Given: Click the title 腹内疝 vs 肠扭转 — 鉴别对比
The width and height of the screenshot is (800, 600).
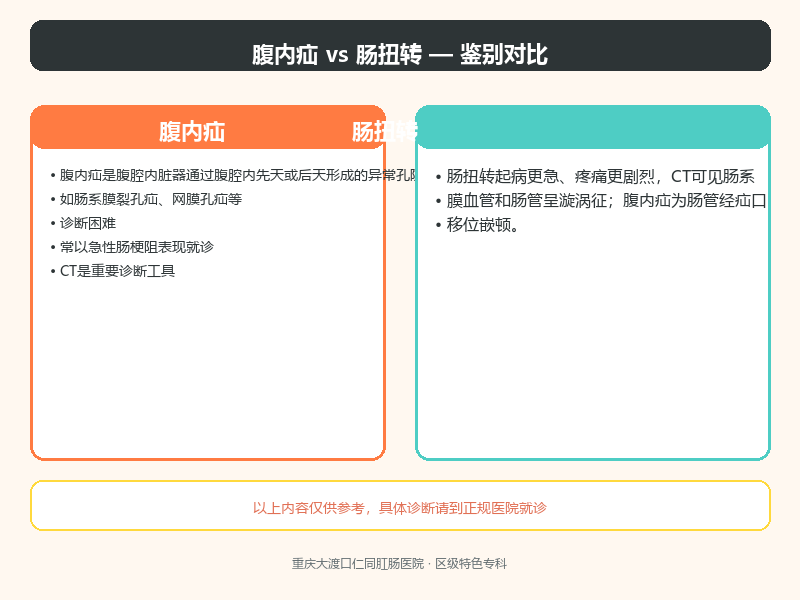Looking at the screenshot, I should click(x=400, y=54).
